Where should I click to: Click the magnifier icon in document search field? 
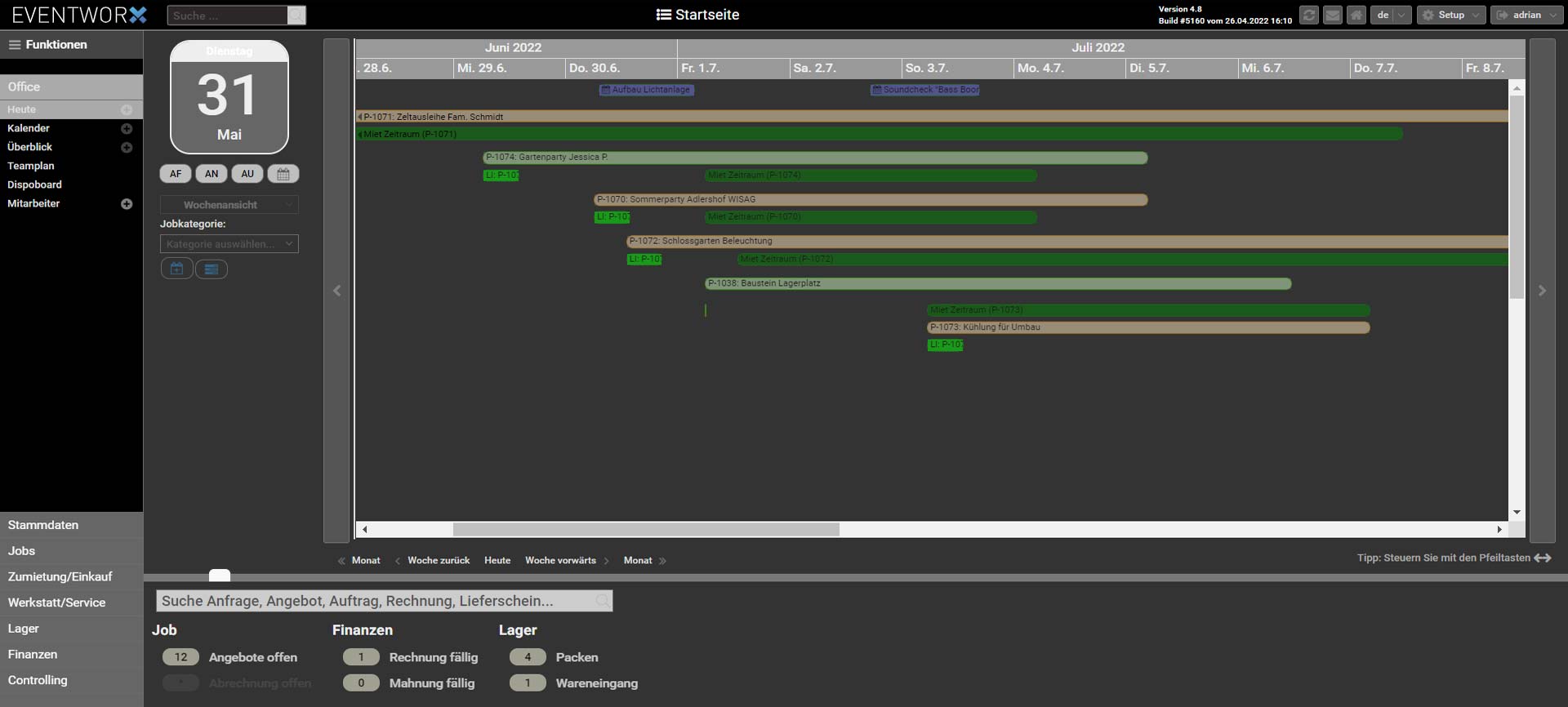(x=602, y=601)
